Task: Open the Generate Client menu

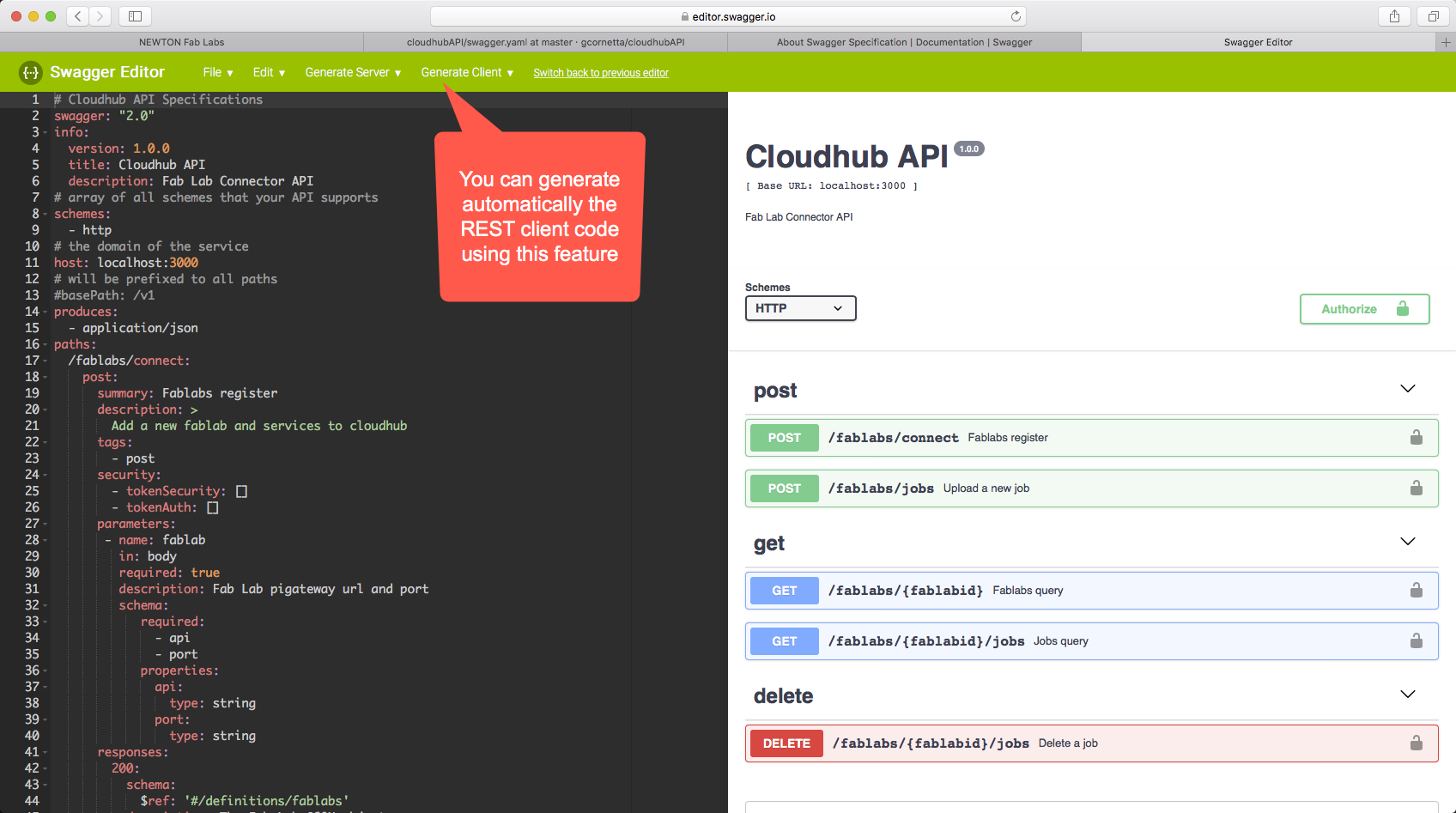Action: [x=467, y=73]
